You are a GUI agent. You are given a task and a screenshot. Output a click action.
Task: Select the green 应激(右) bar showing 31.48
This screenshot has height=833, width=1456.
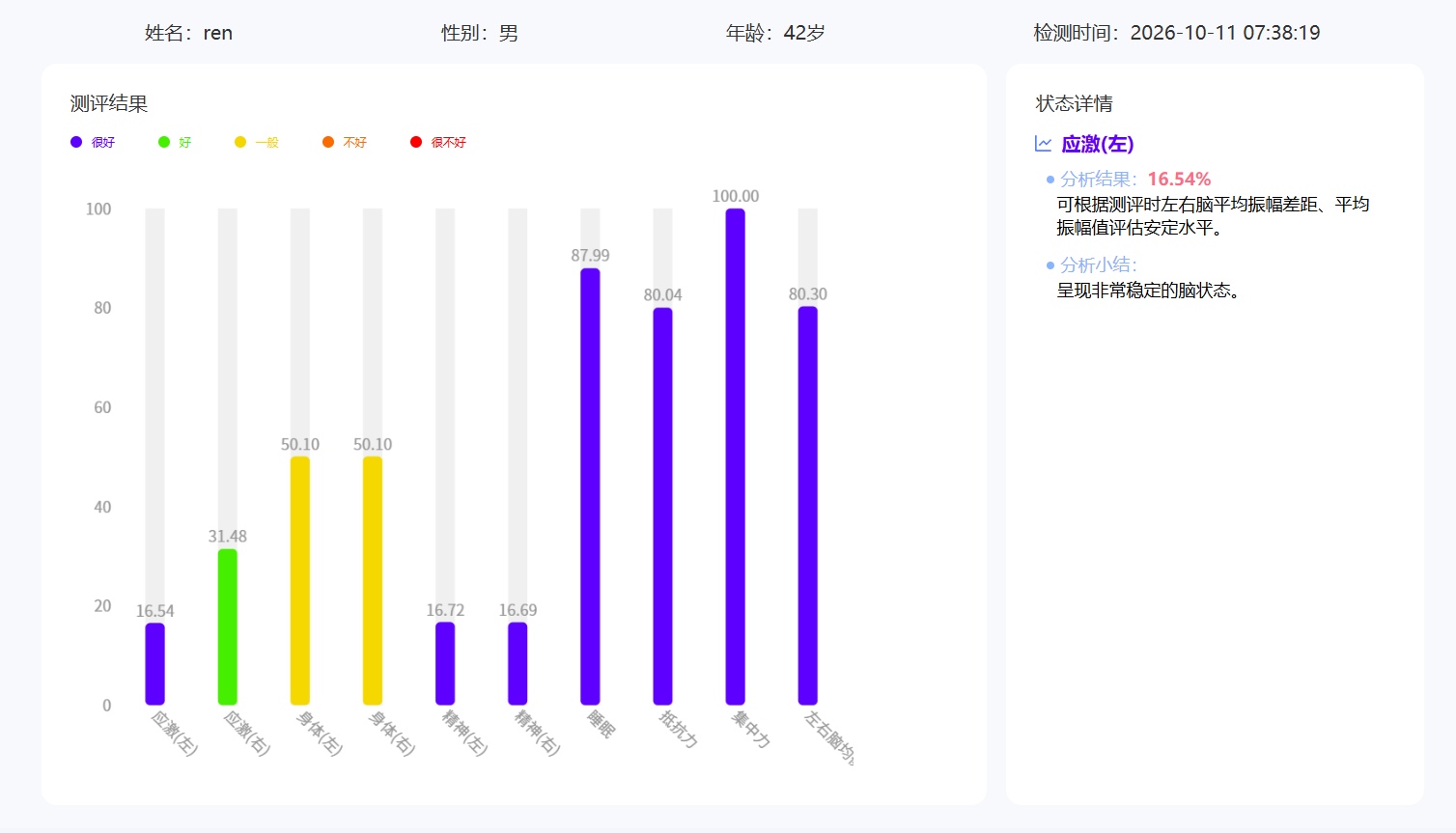(x=228, y=626)
